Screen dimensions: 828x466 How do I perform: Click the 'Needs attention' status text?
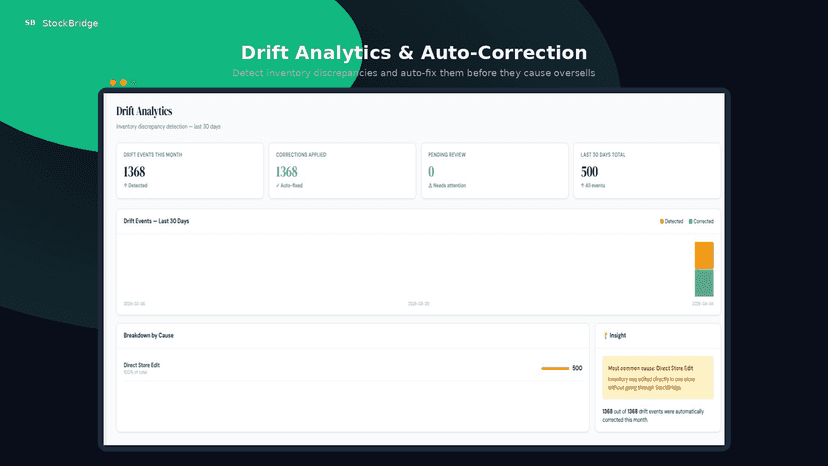click(x=449, y=185)
